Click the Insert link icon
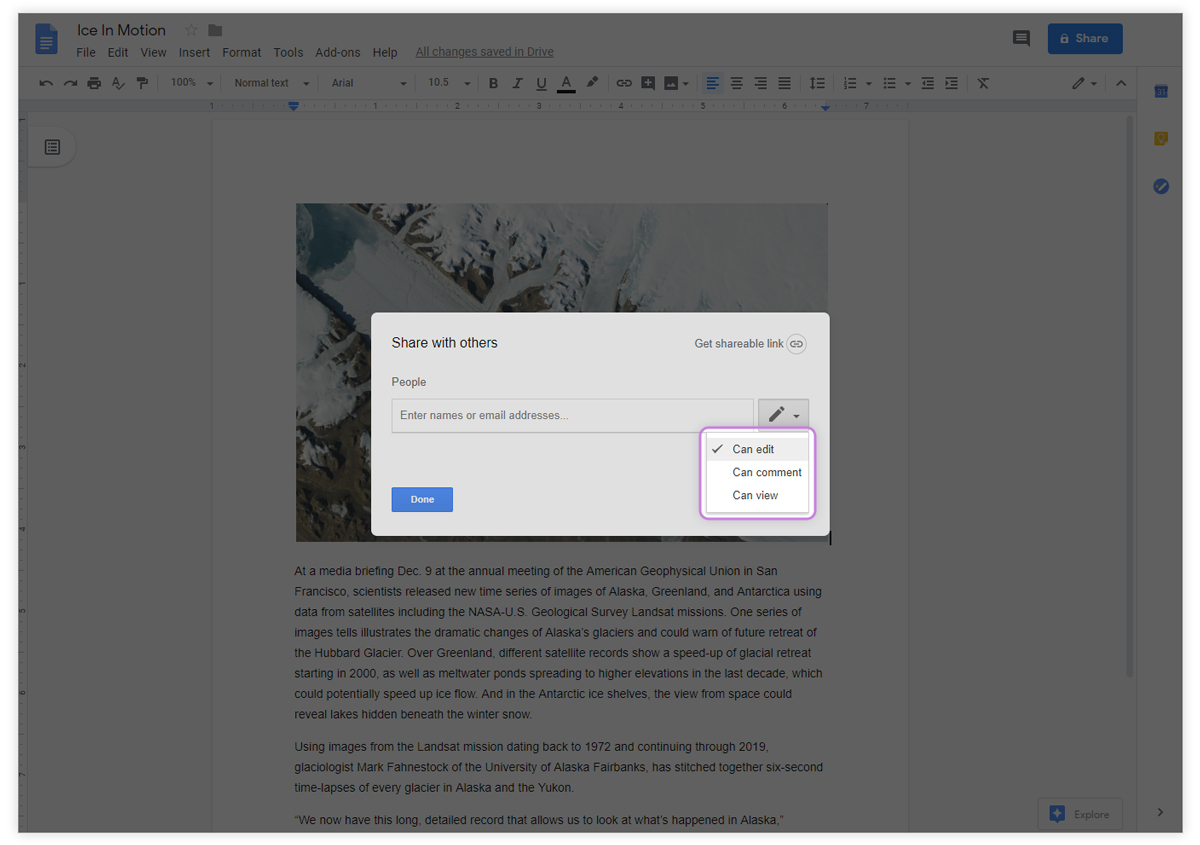1200x845 pixels. pyautogui.click(x=624, y=83)
